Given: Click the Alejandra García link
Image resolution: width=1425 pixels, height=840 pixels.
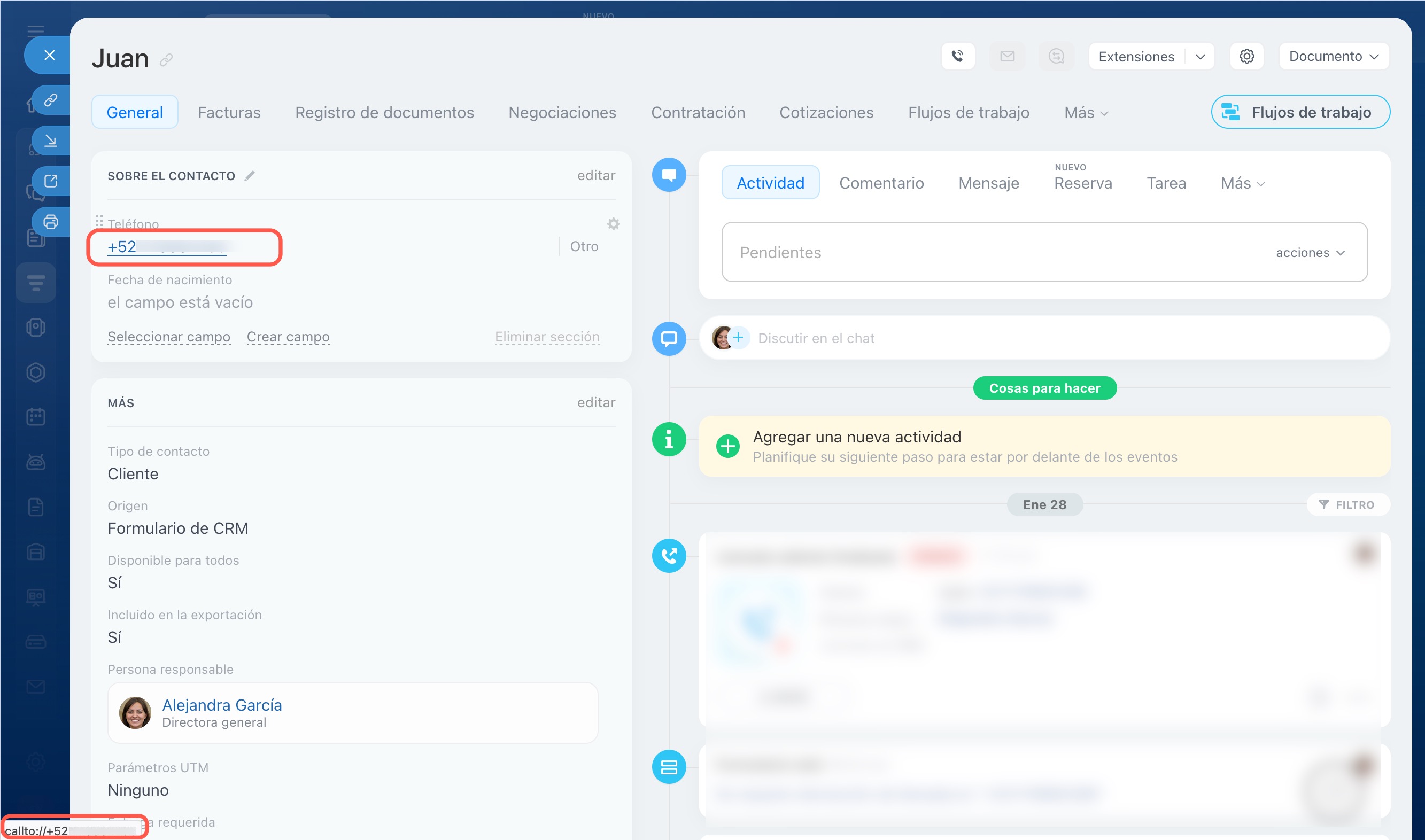Looking at the screenshot, I should click(222, 705).
